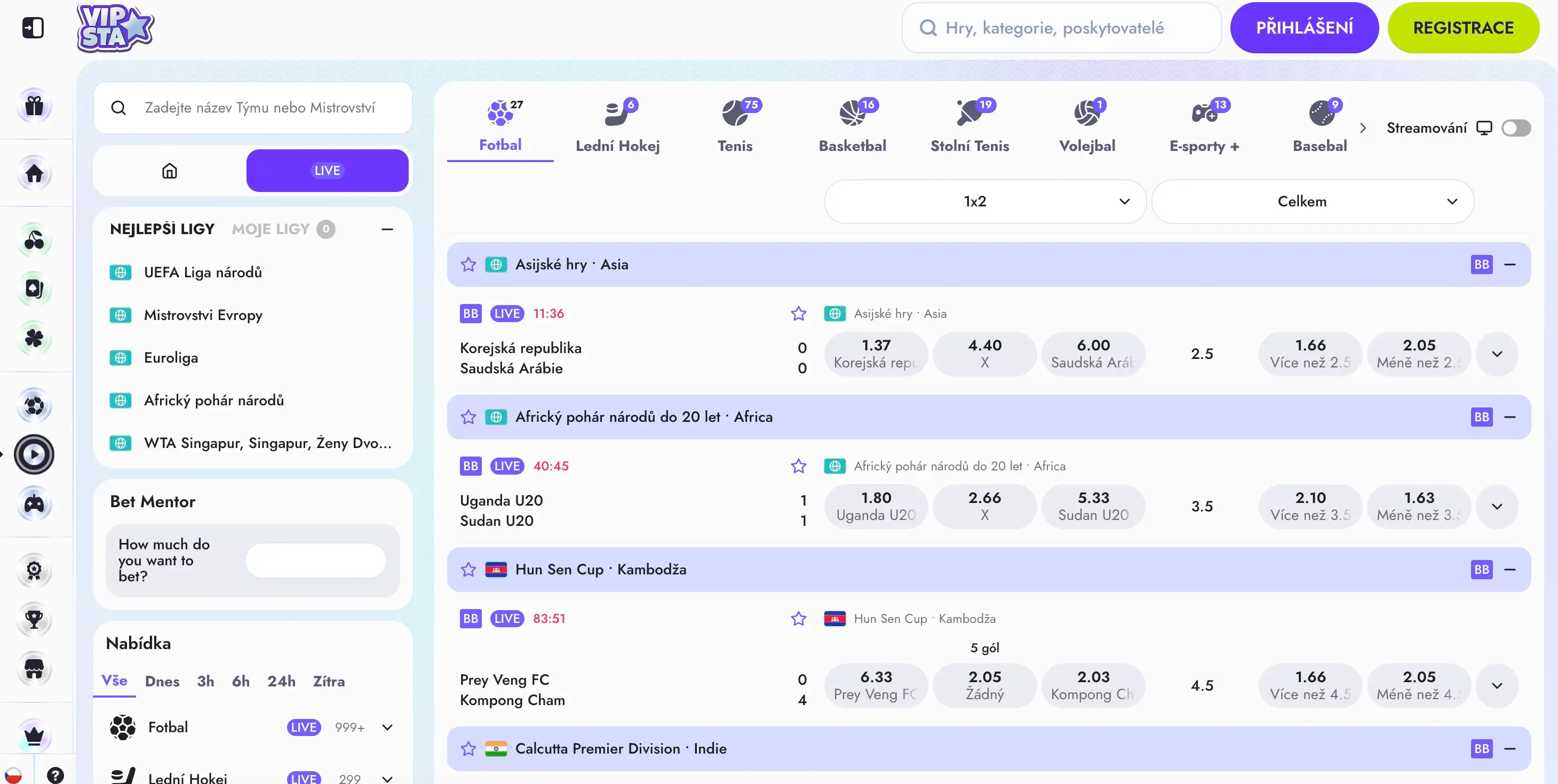This screenshot has height=784, width=1558.
Task: Open the four-leaf clover sidebar icon
Action: (35, 339)
